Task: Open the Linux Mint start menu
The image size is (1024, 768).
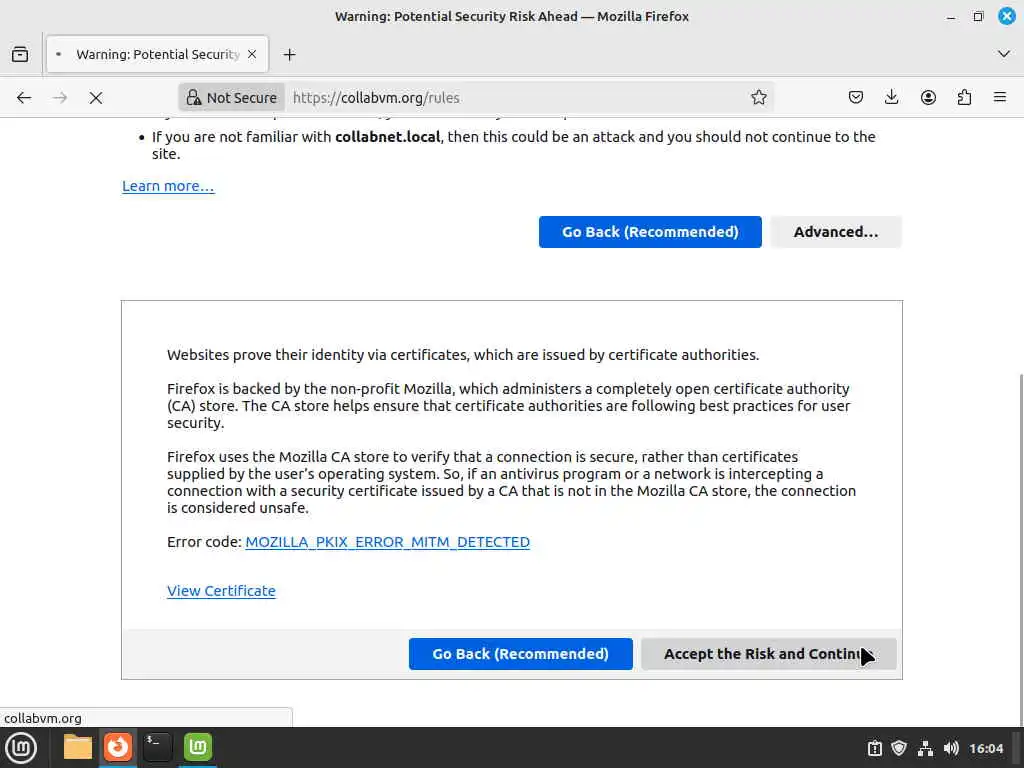Action: coord(21,748)
